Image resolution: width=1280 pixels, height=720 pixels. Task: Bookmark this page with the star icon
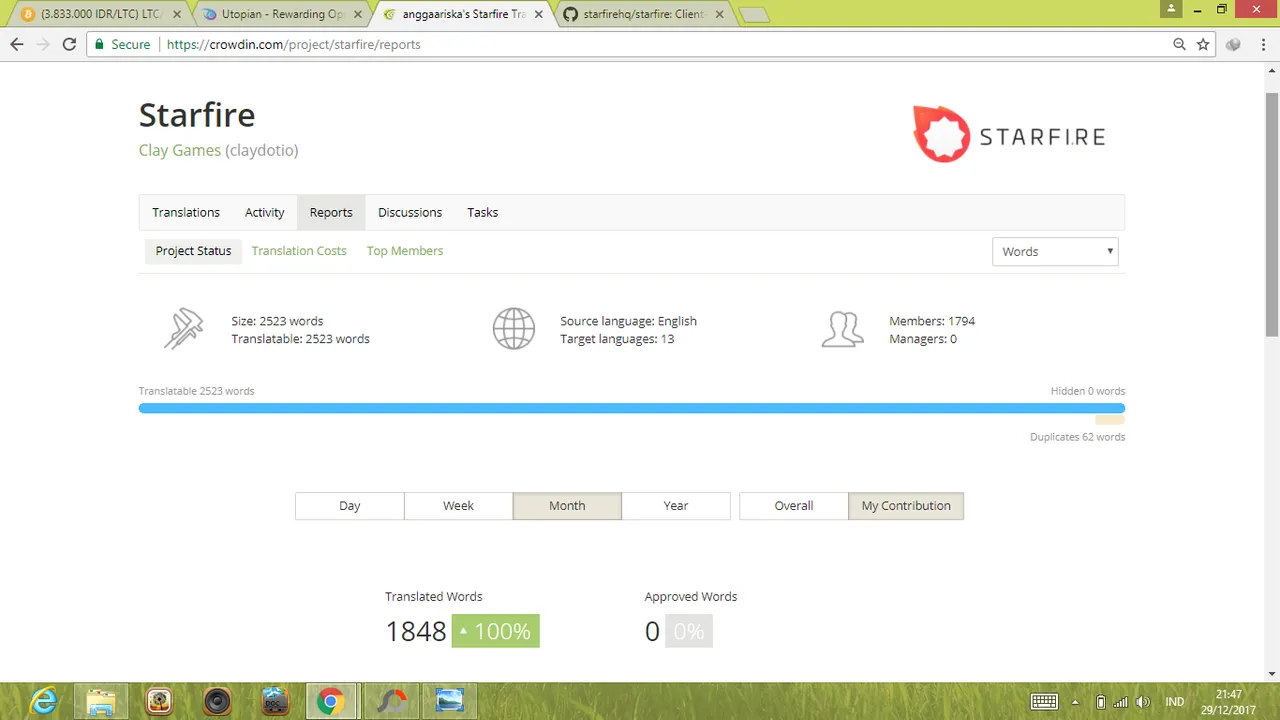pyautogui.click(x=1203, y=44)
